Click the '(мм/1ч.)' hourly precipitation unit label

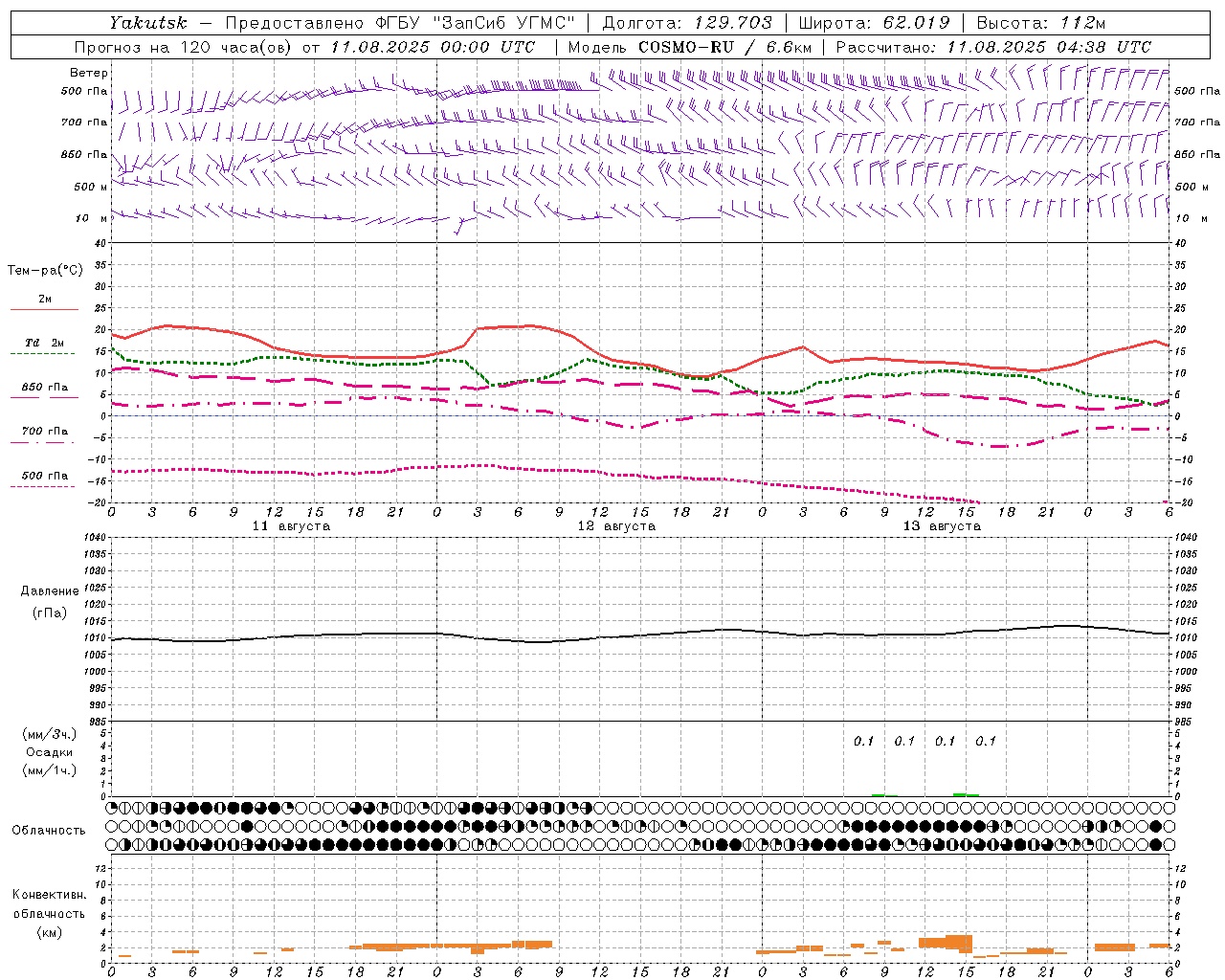(49, 770)
